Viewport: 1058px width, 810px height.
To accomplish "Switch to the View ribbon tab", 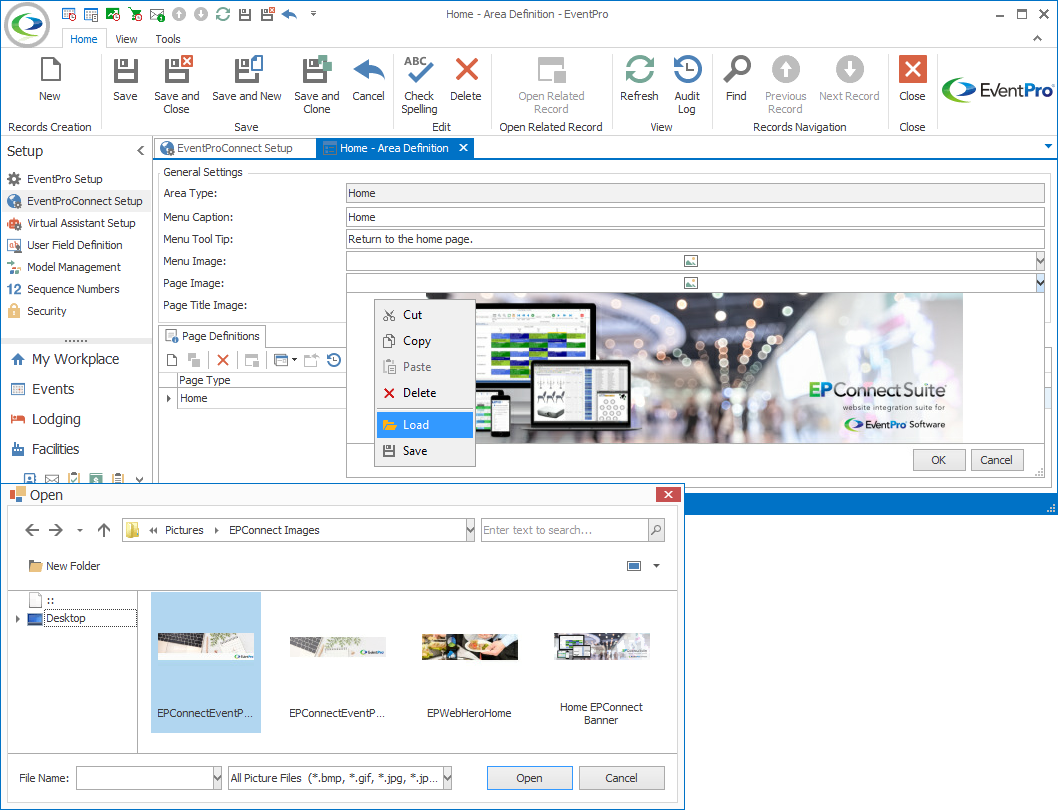I will coord(126,39).
